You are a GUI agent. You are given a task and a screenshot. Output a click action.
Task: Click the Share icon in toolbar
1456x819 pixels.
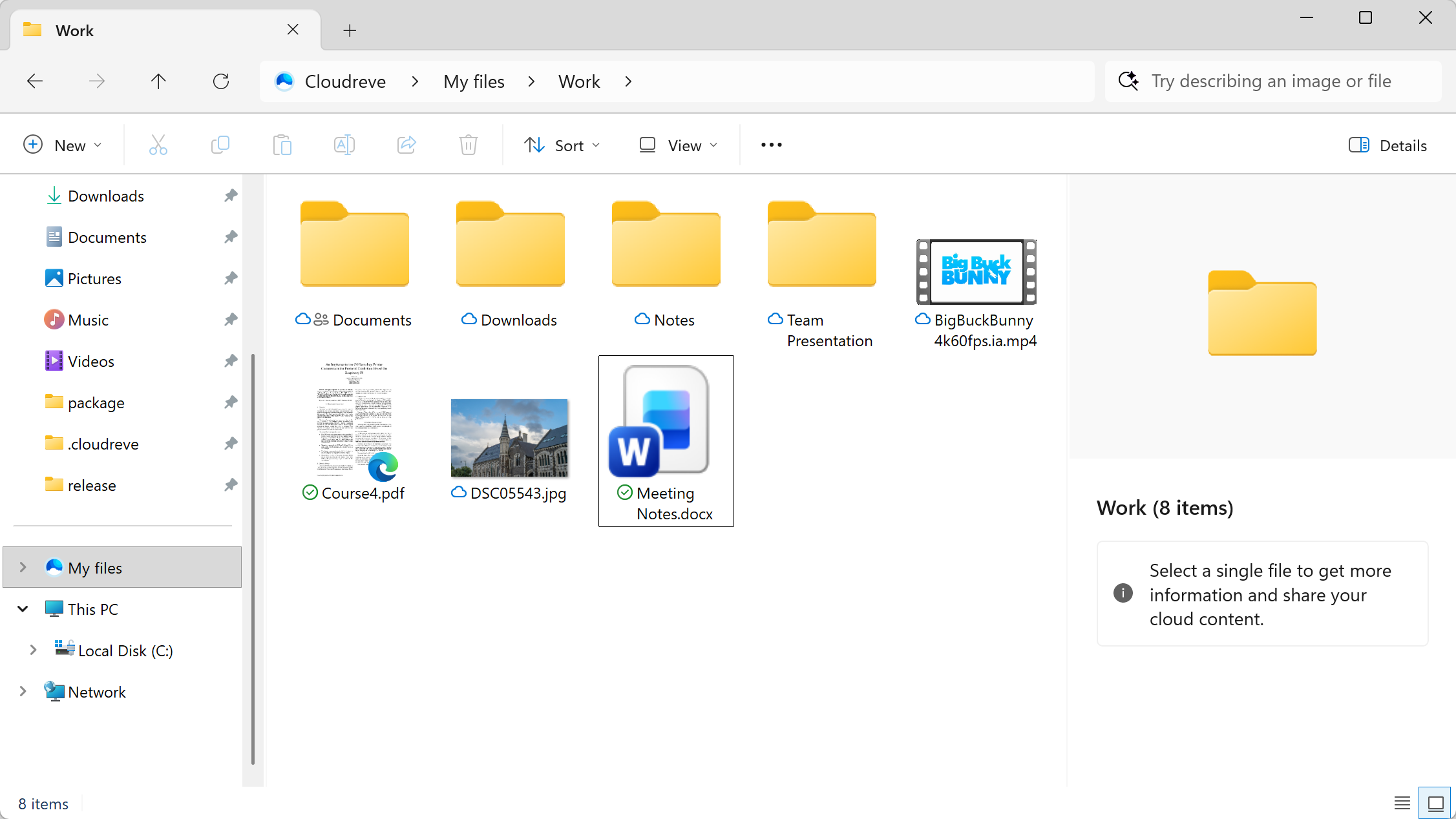(406, 145)
